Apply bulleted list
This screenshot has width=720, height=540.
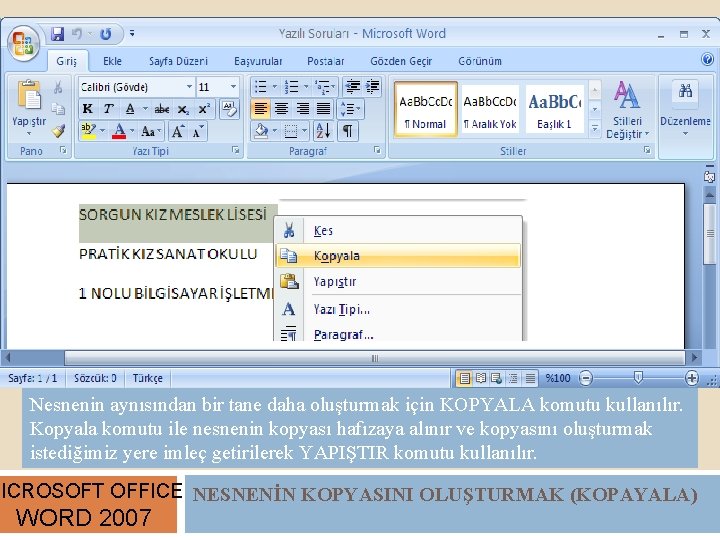pos(261,87)
